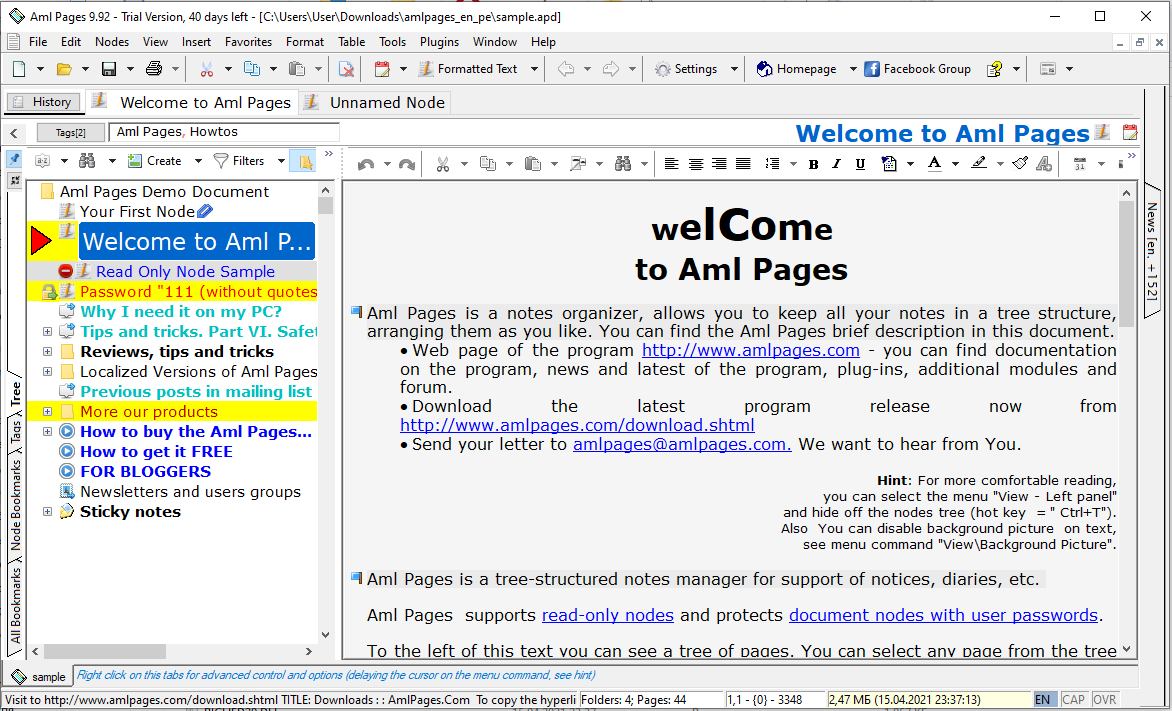
Task: Center the text alignment
Action: (x=696, y=164)
